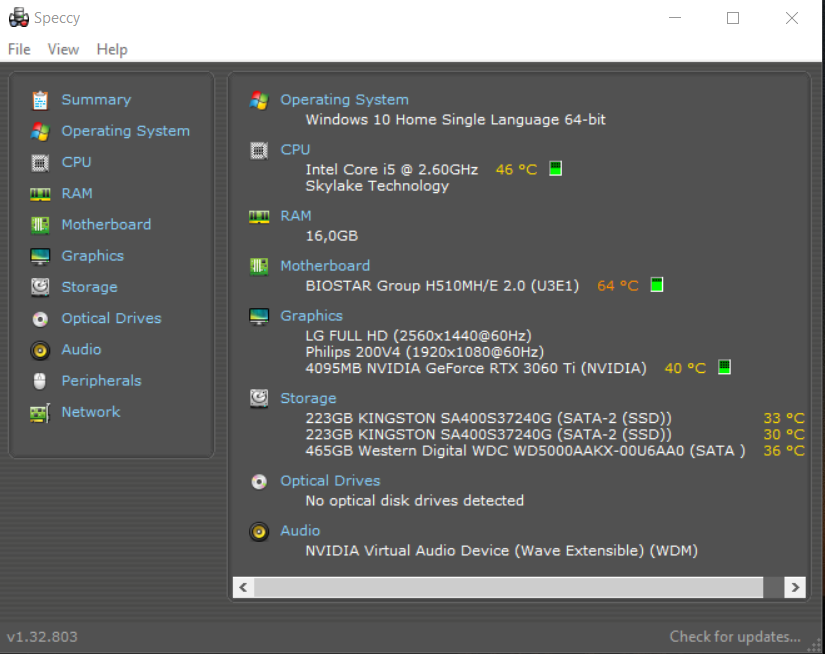Click the Storage drive icon in summary panel
The width and height of the screenshot is (825, 654).
(259, 399)
